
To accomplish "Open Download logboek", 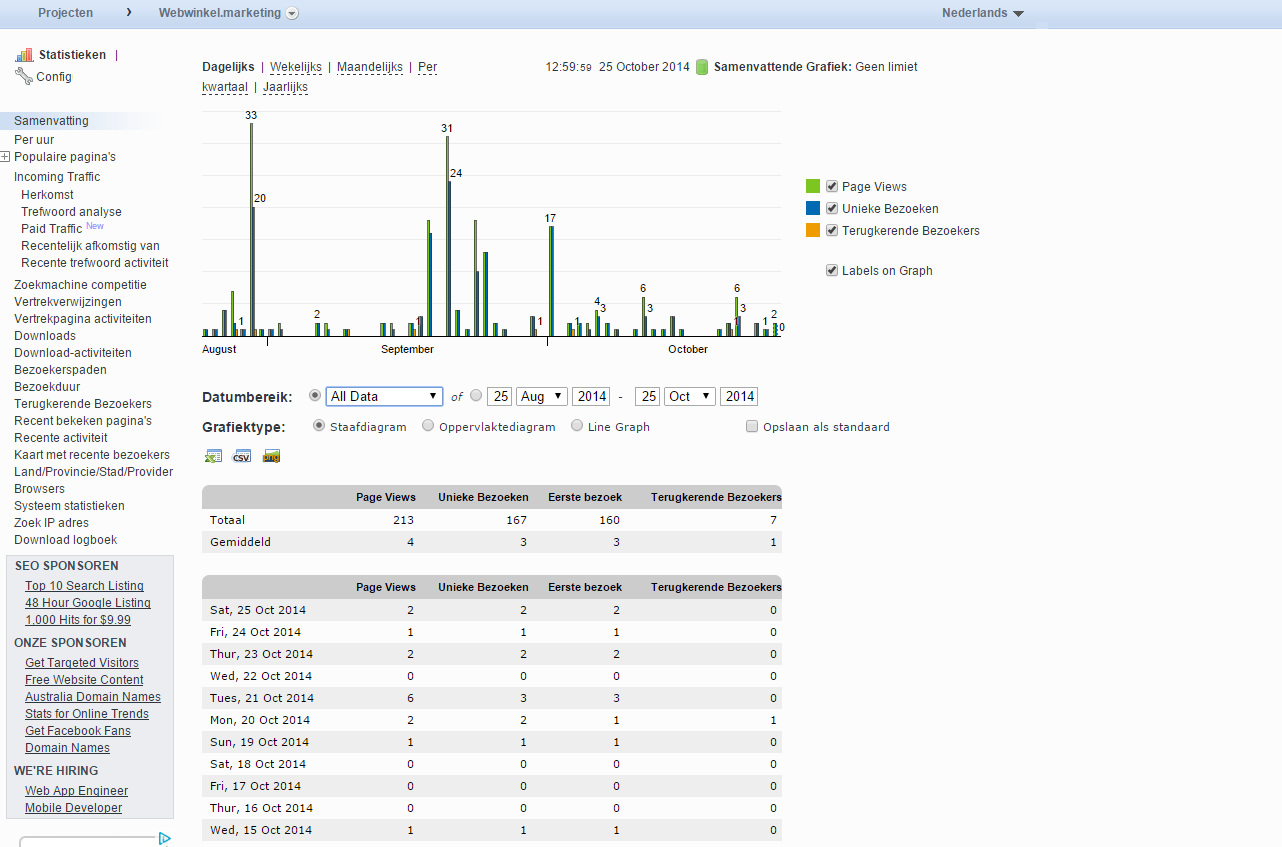I will pyautogui.click(x=65, y=540).
